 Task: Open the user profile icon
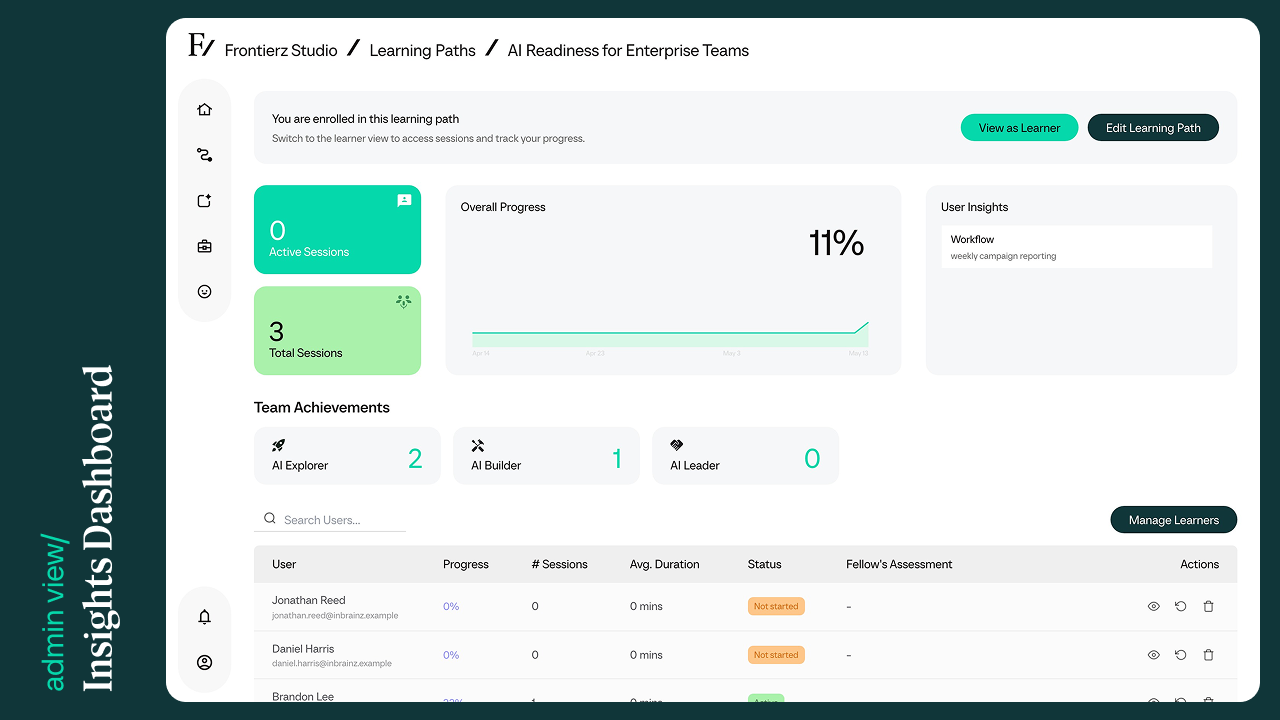[205, 662]
